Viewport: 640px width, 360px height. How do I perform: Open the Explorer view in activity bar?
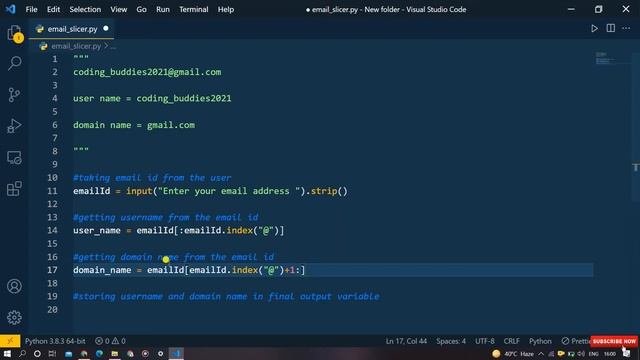coord(14,33)
